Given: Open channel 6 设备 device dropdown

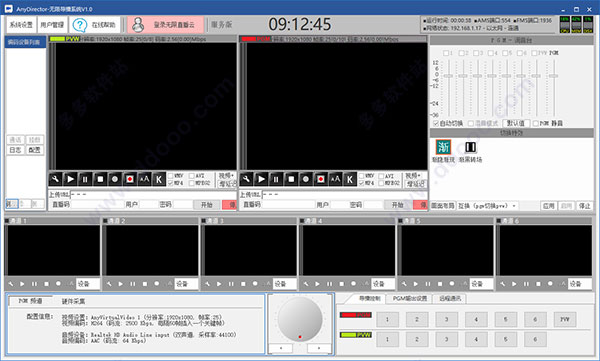Looking at the screenshot, I should pos(580,284).
